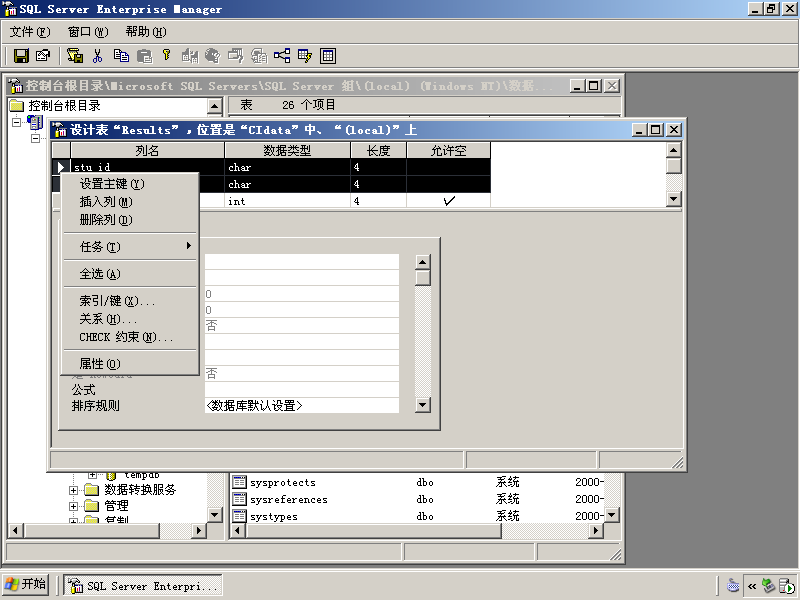Choose 插入列 from the context menu
This screenshot has width=800, height=600.
coord(130,202)
